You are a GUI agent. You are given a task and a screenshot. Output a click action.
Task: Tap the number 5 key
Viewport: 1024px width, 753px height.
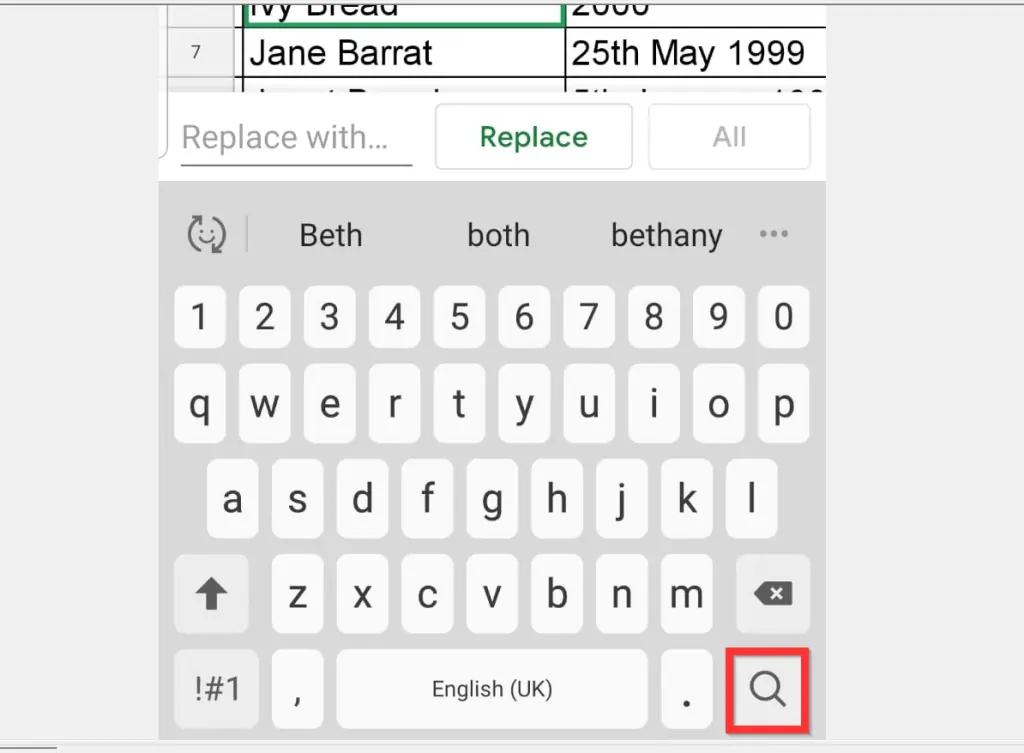(459, 317)
